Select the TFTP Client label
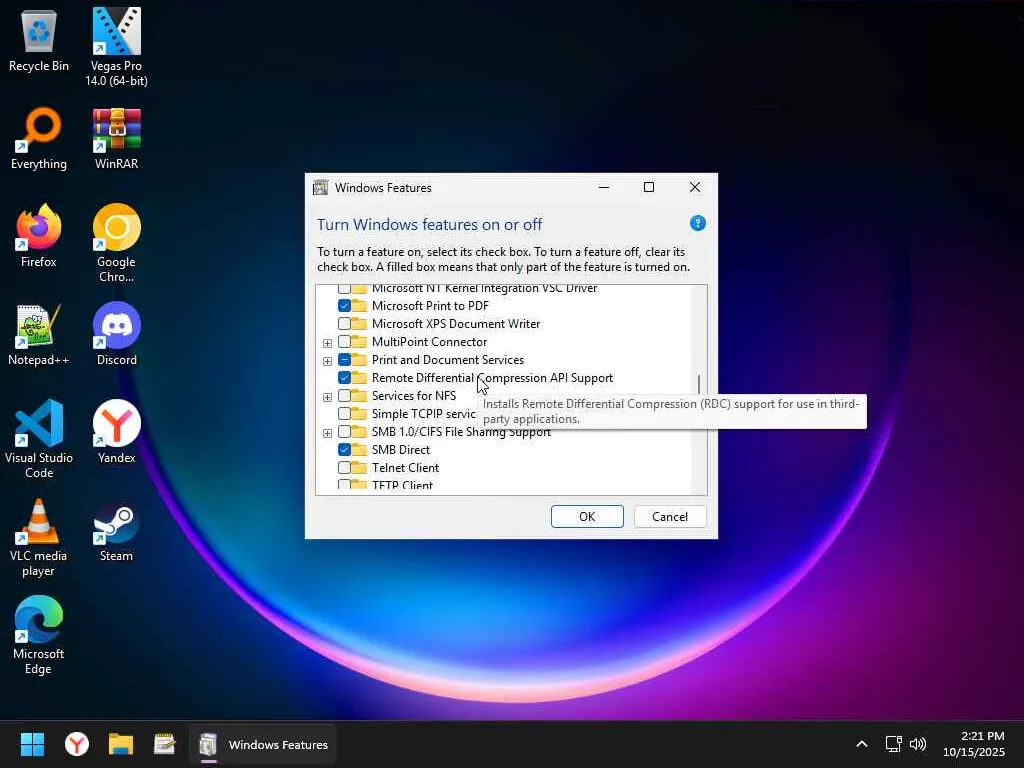The height and width of the screenshot is (768, 1024). (x=402, y=485)
